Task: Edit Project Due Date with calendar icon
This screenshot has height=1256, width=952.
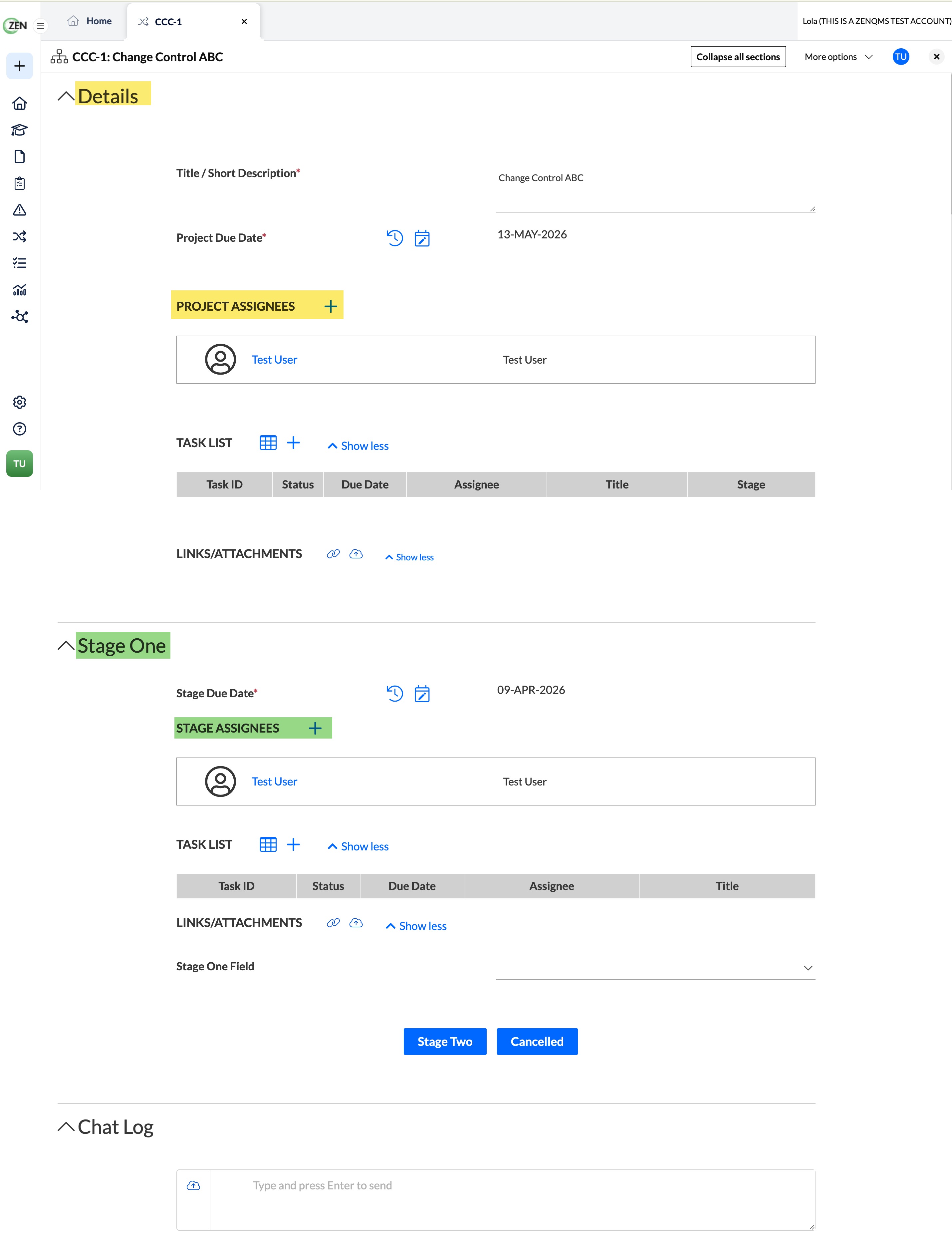Action: click(422, 238)
